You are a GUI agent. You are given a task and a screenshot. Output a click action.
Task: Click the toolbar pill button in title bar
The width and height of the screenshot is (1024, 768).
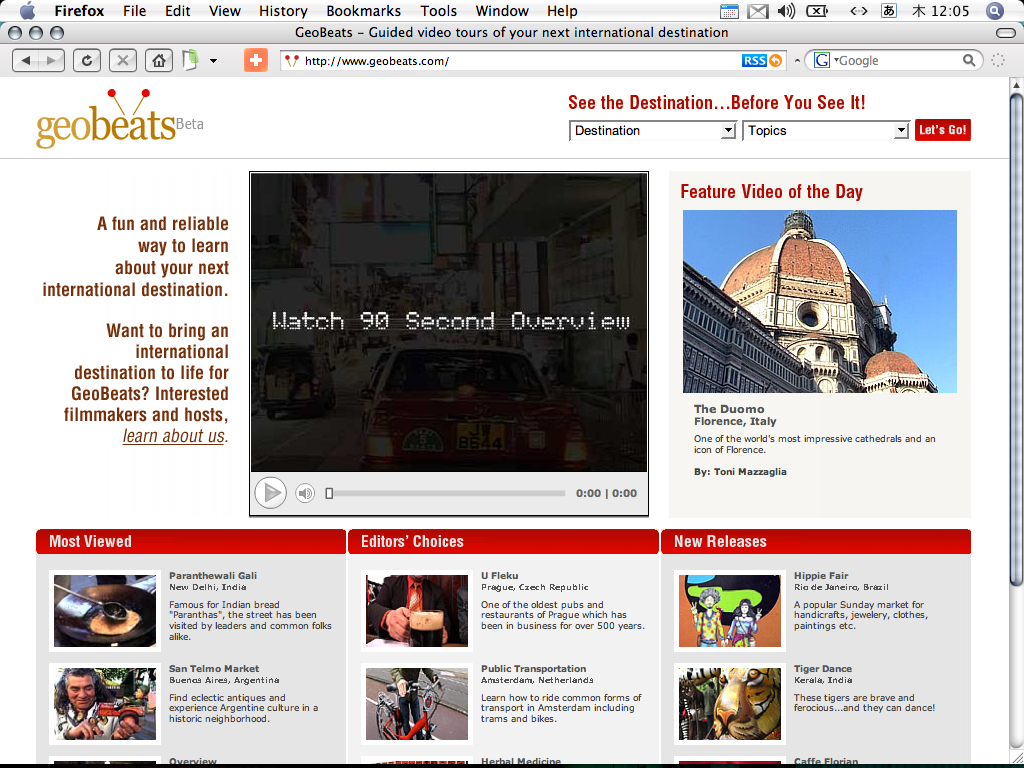(1006, 33)
